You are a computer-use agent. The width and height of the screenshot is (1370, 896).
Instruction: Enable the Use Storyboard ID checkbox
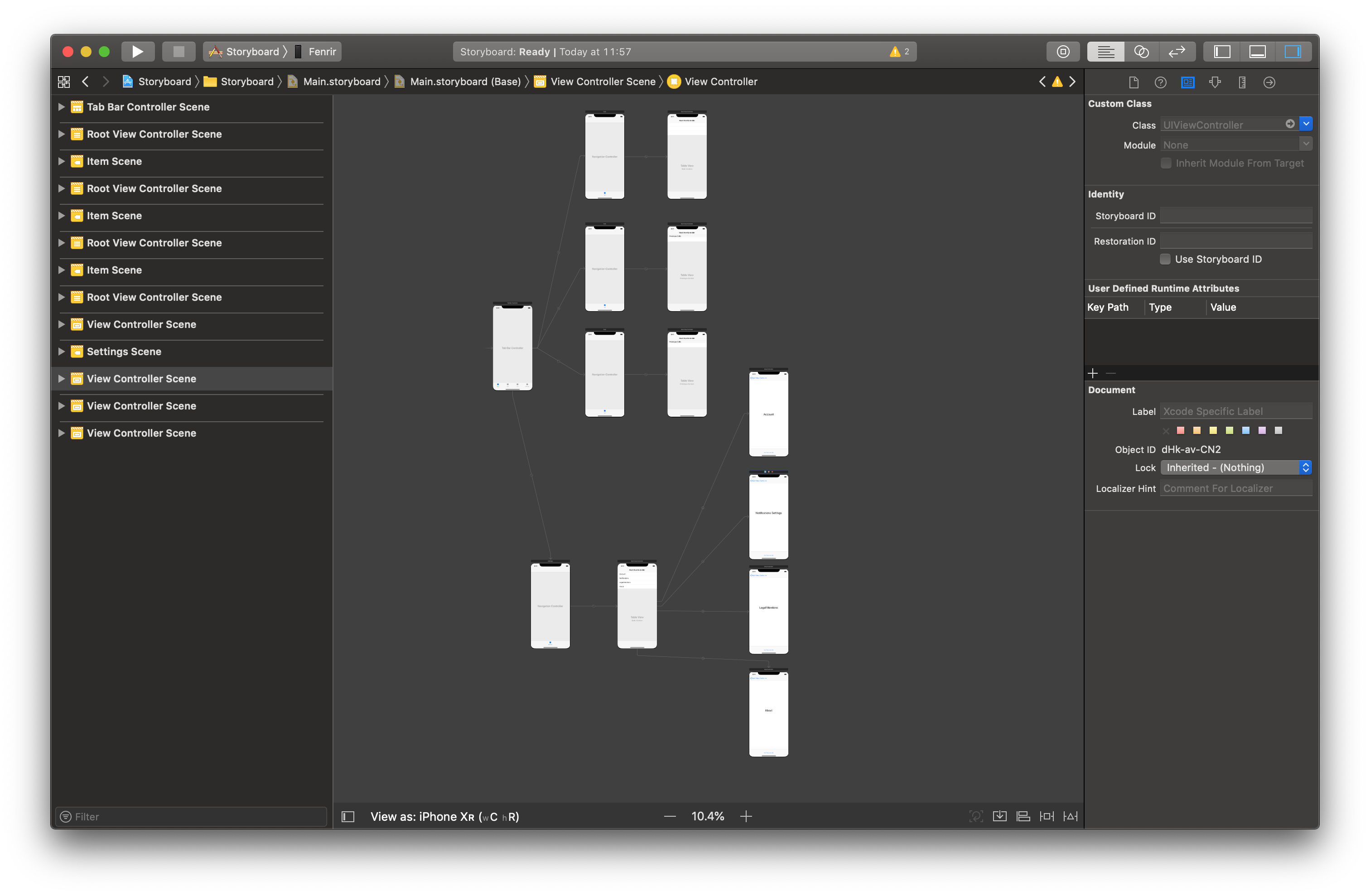1165,259
